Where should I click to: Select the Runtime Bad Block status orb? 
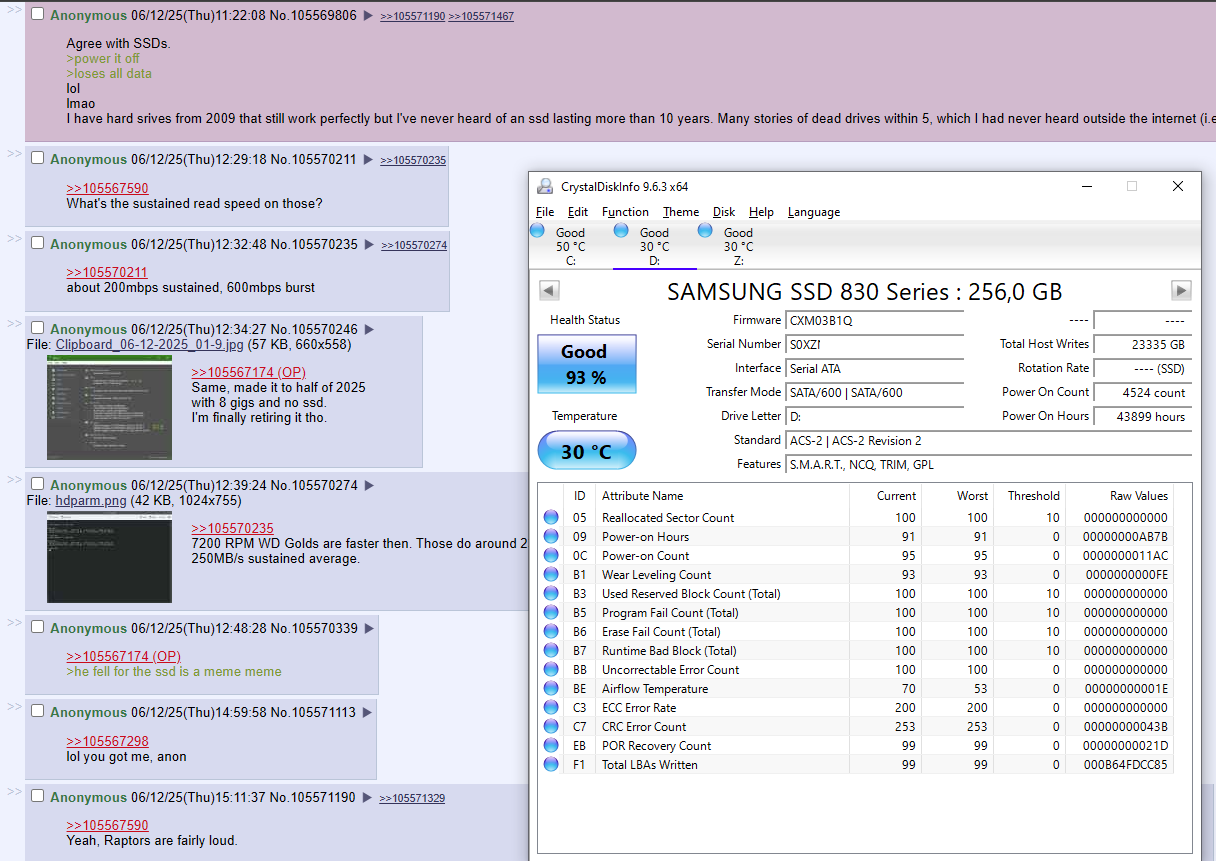click(551, 651)
